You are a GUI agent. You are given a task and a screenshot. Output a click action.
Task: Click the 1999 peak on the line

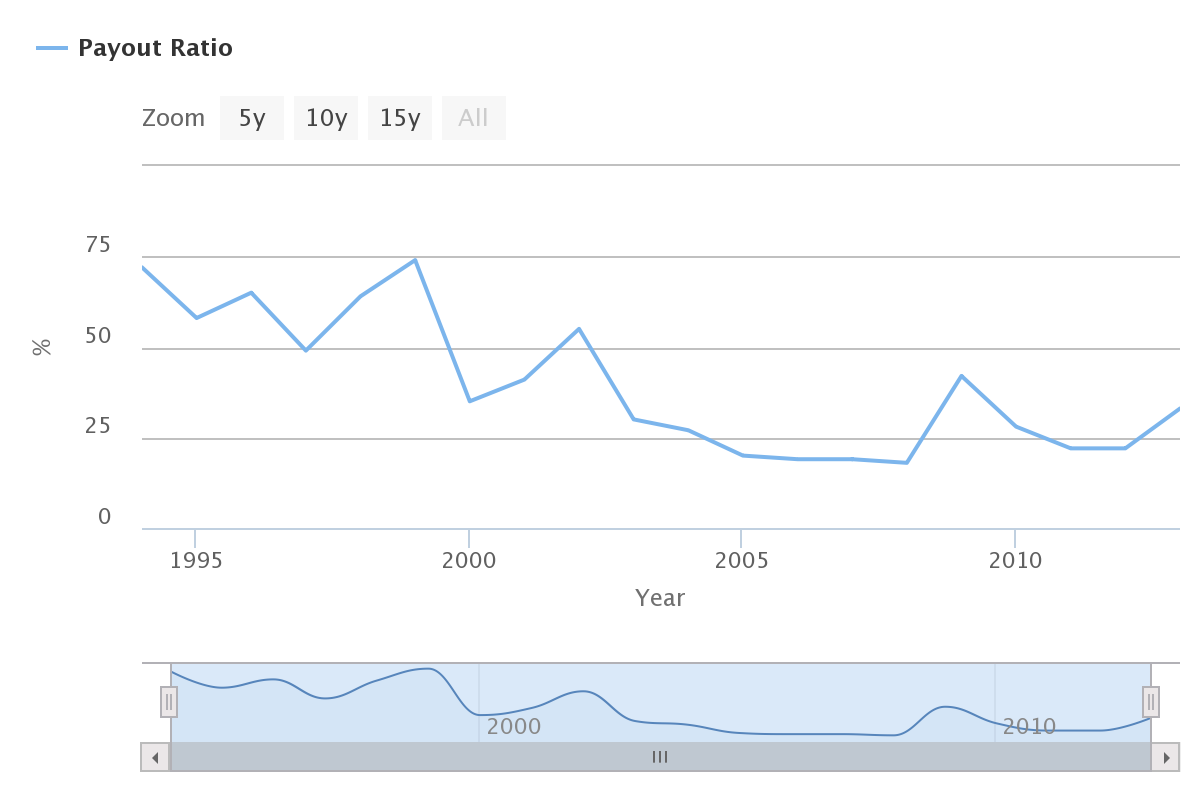[415, 260]
